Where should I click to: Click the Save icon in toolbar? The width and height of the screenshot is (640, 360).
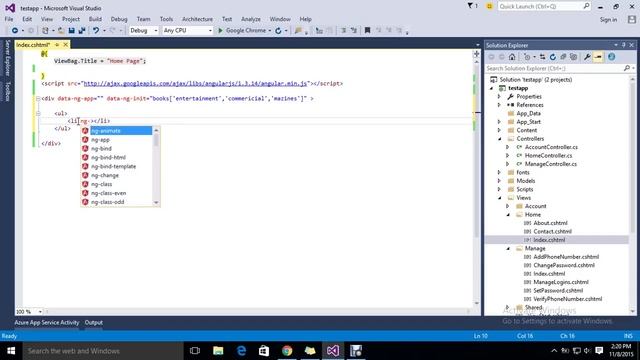71,31
